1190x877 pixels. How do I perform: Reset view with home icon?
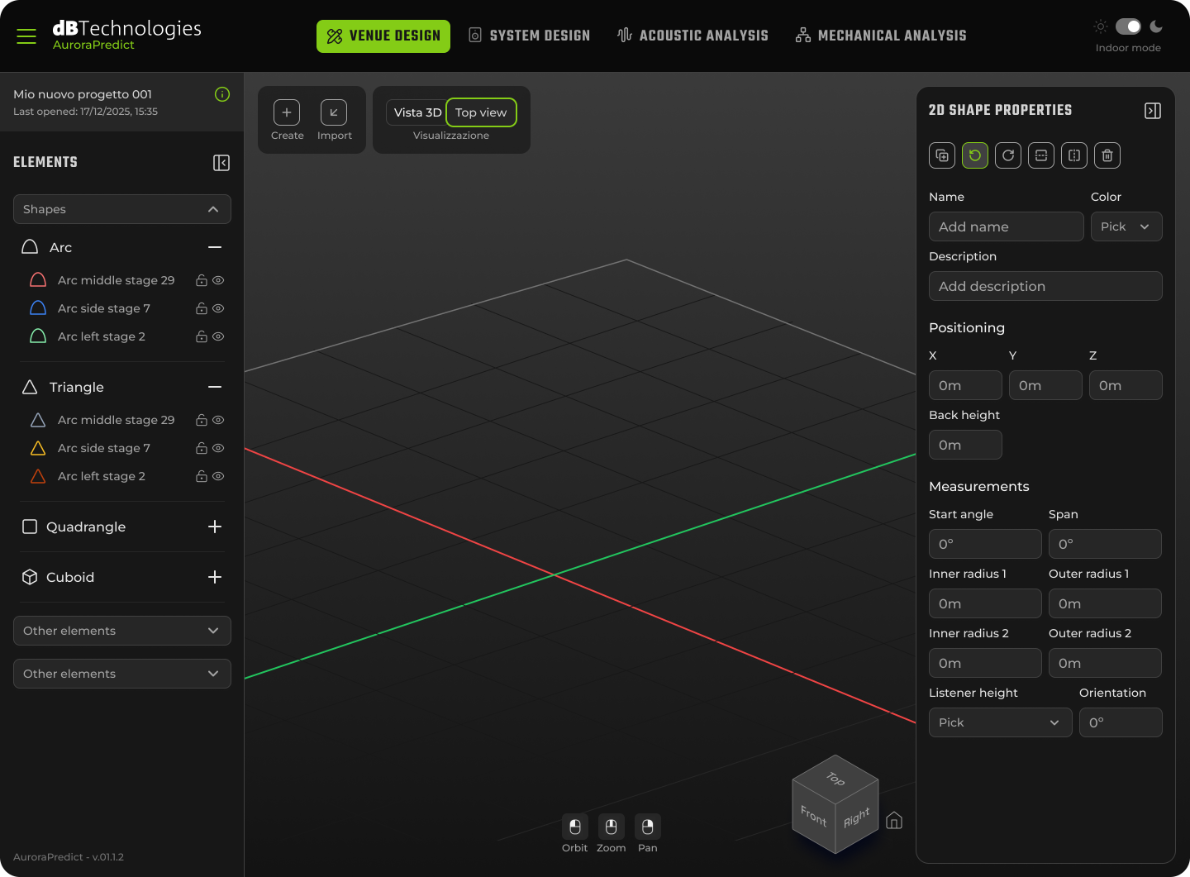pyautogui.click(x=894, y=821)
